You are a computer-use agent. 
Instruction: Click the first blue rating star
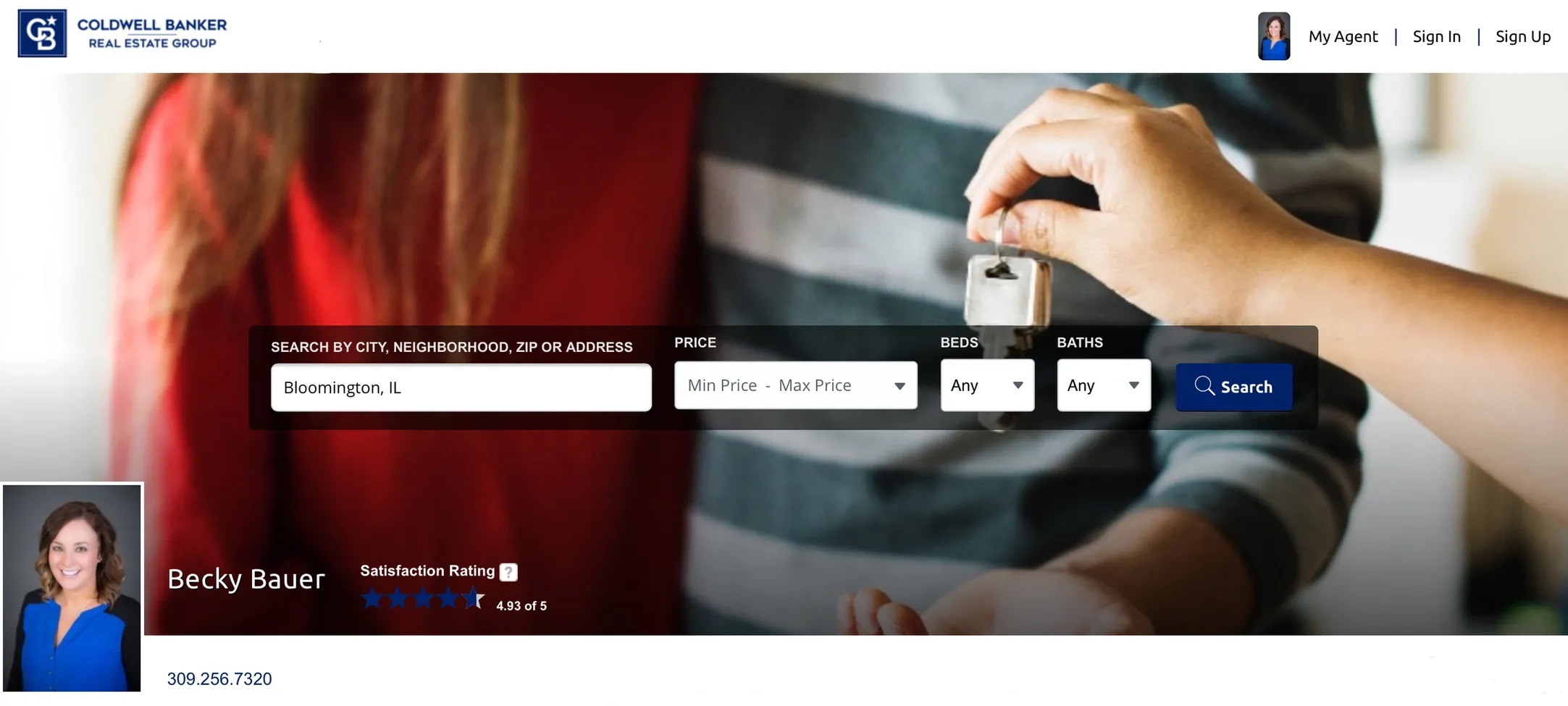click(372, 599)
